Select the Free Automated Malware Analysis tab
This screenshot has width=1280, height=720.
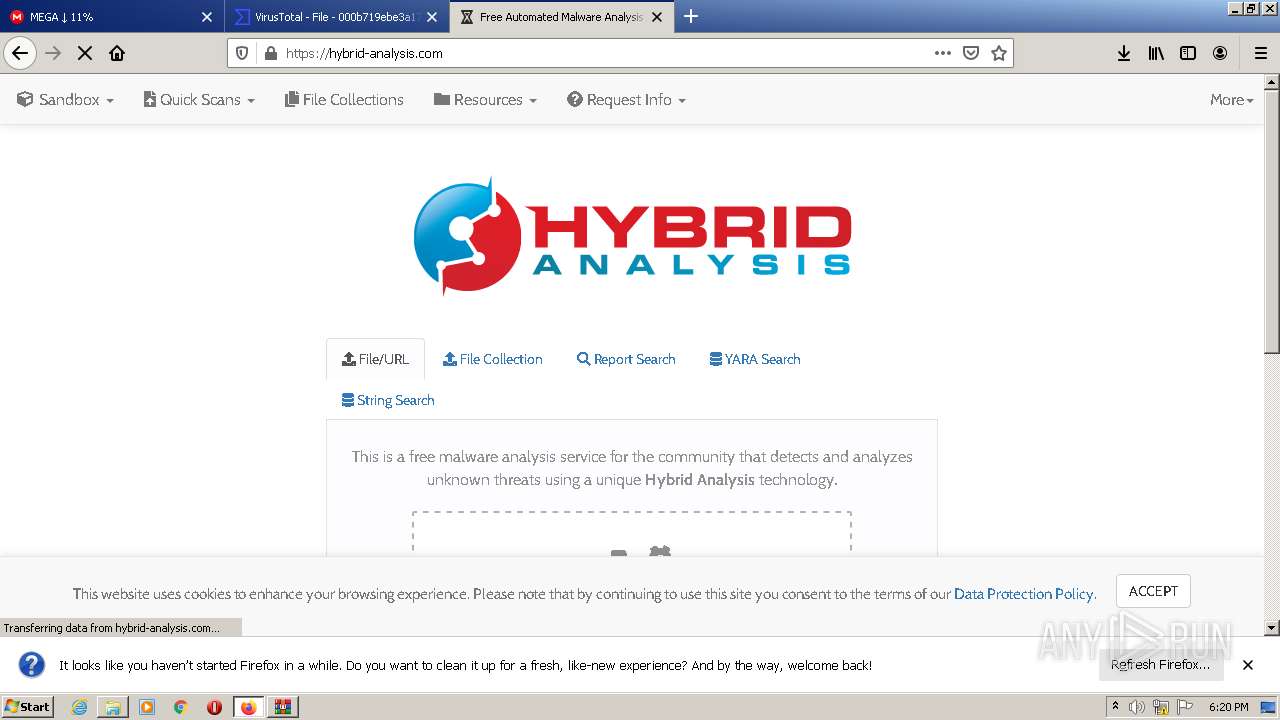[x=562, y=17]
